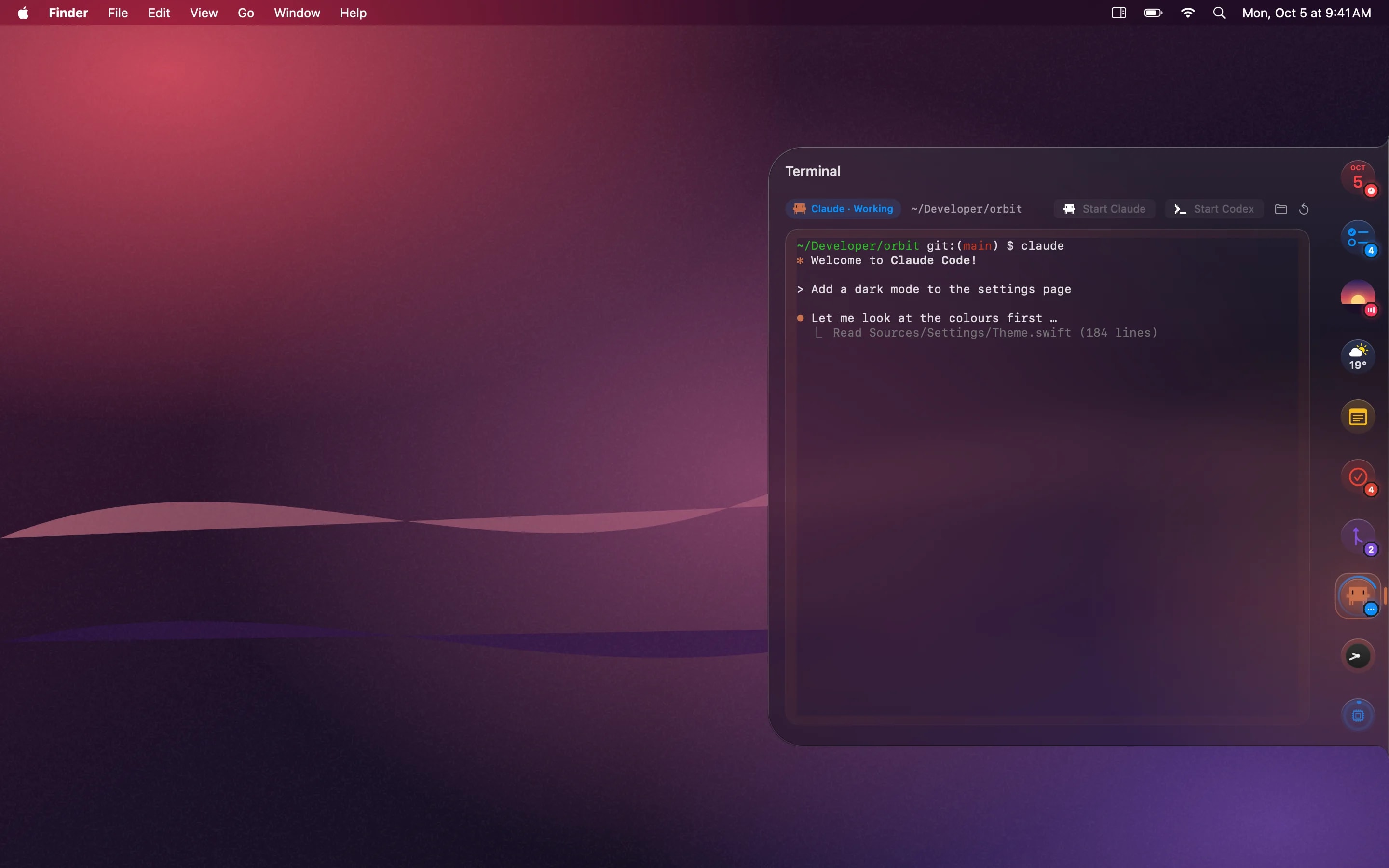Click the Start Codex button

coord(1214,209)
